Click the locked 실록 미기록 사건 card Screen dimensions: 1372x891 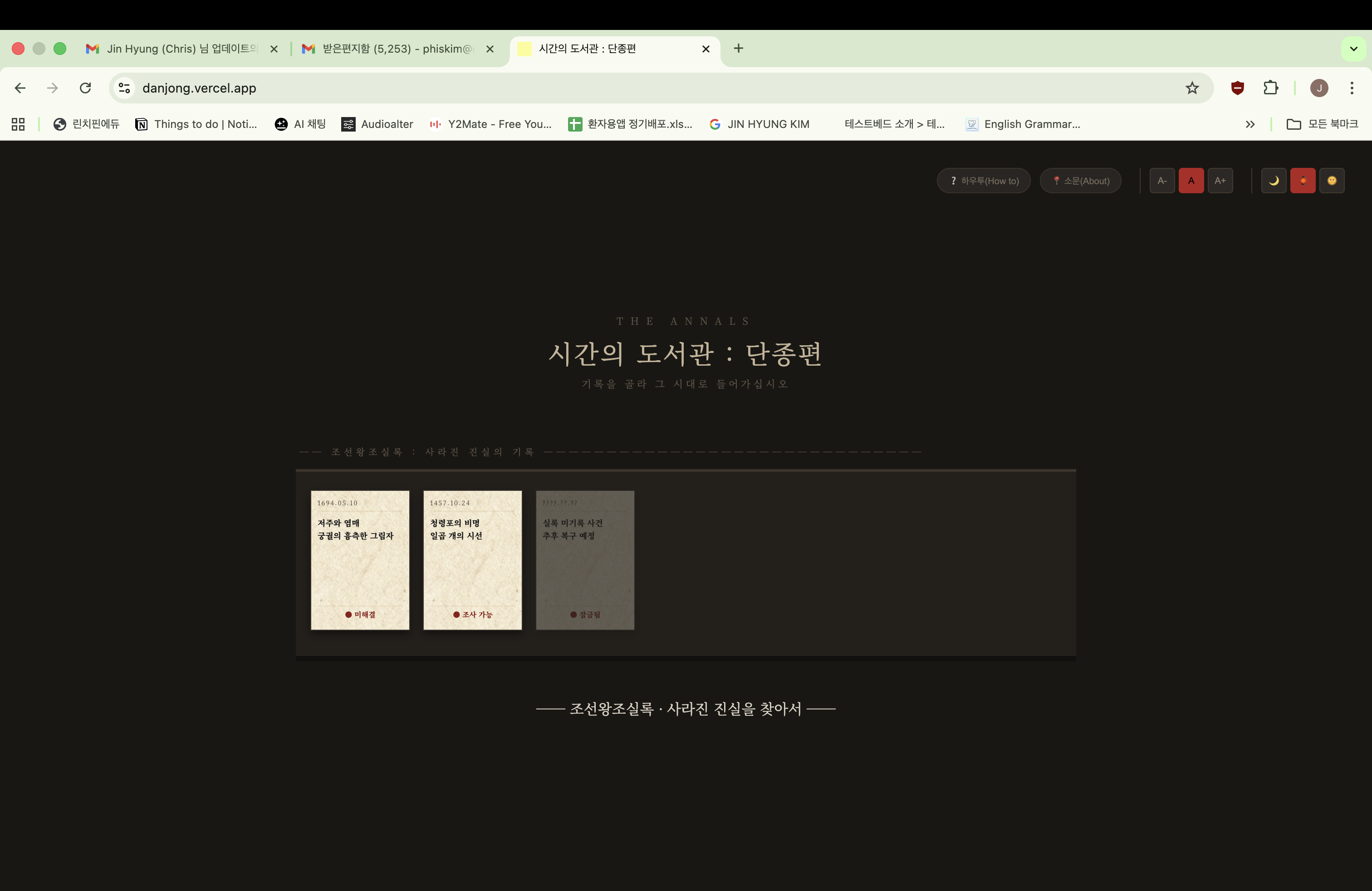[585, 560]
